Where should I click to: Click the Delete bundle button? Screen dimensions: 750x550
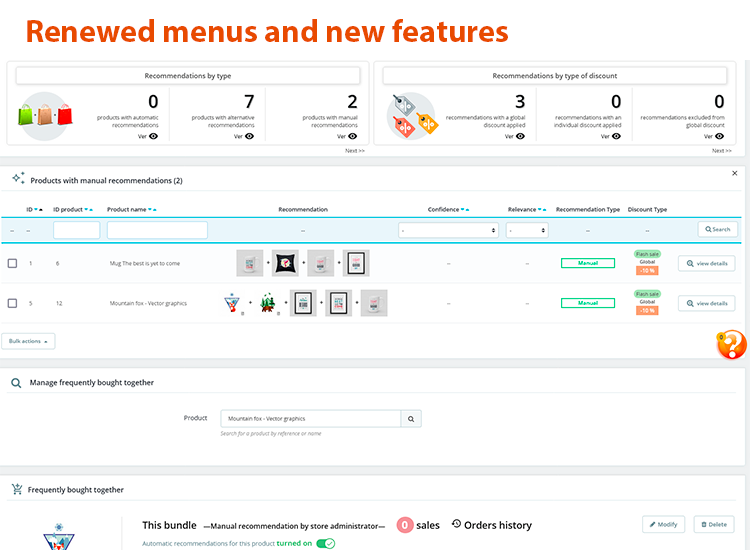714,524
